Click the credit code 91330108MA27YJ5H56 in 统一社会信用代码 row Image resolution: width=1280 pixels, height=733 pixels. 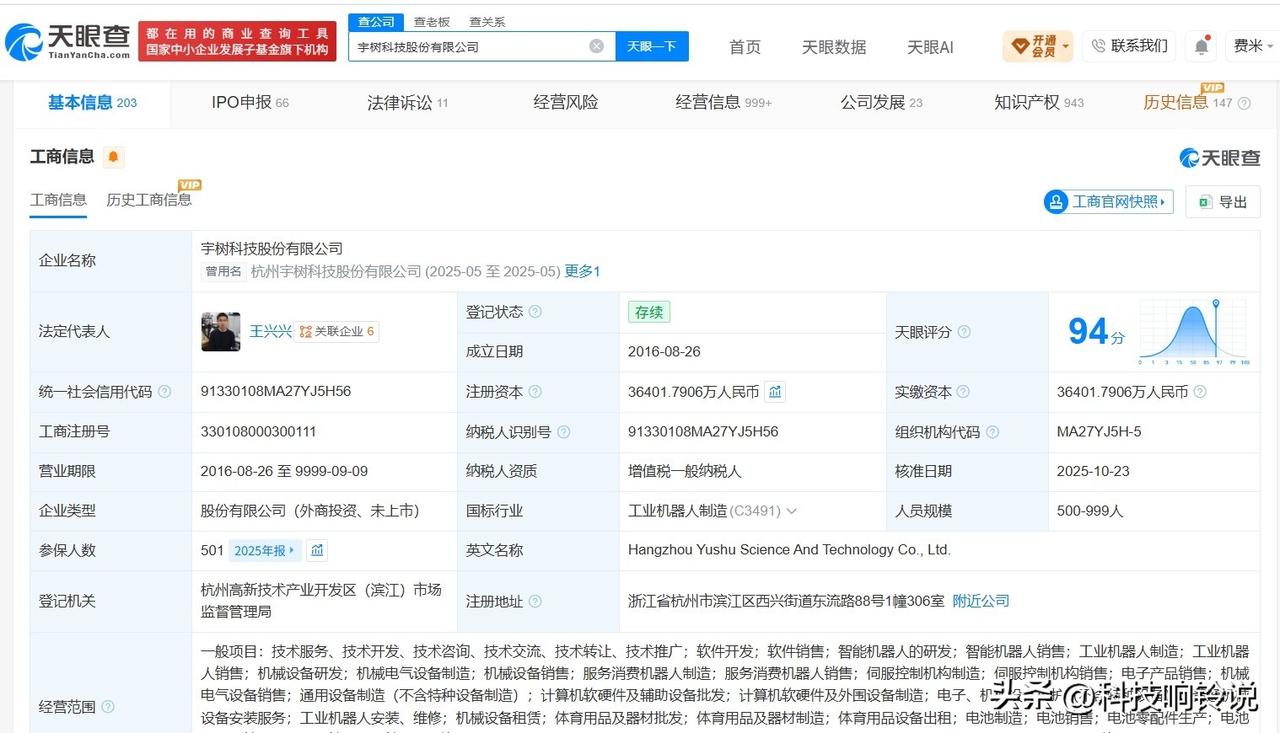276,392
